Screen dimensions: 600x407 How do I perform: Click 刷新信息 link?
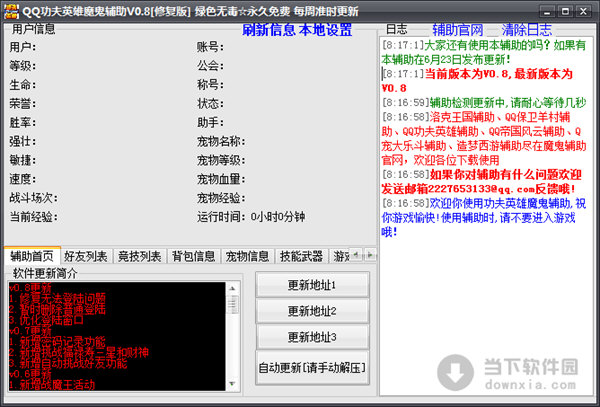(x=269, y=30)
